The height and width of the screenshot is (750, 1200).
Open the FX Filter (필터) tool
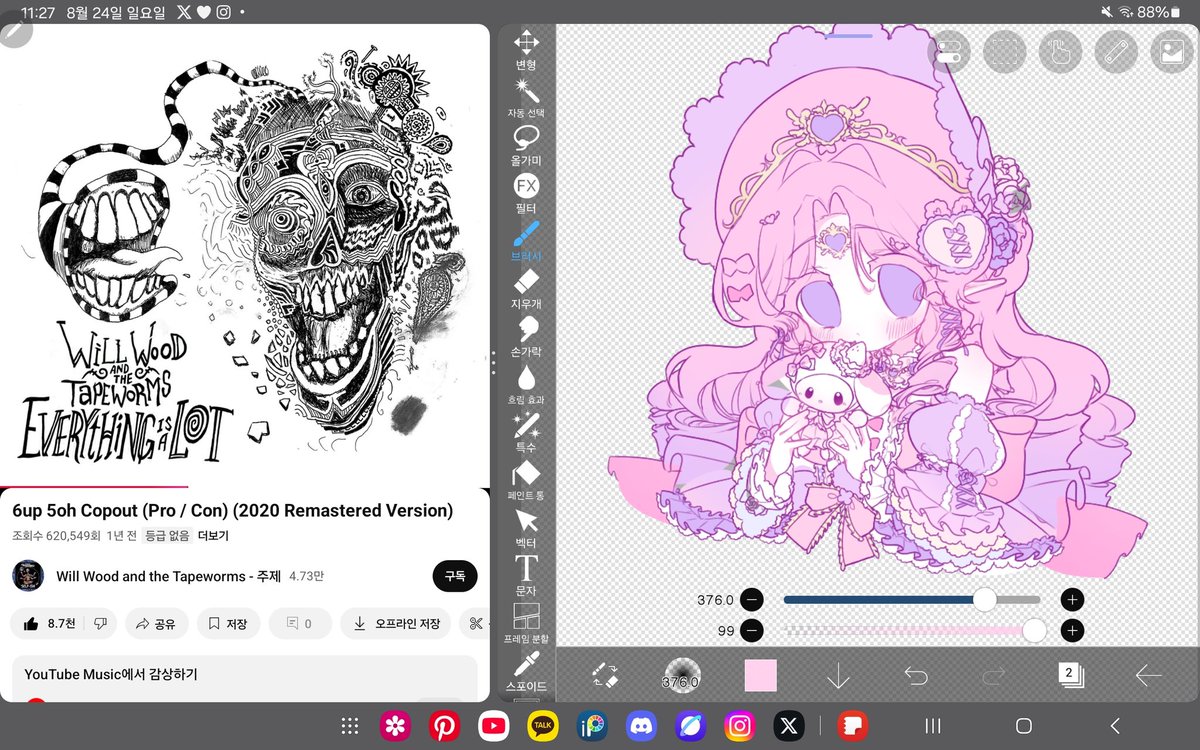(x=526, y=194)
